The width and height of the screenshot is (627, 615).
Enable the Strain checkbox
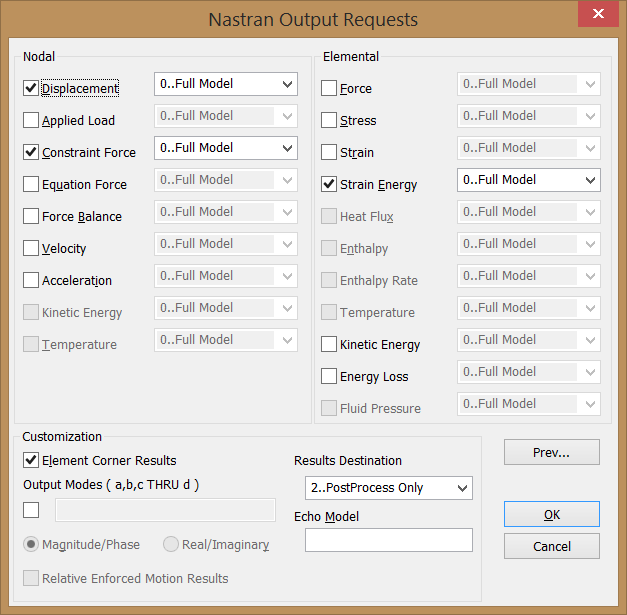329,152
